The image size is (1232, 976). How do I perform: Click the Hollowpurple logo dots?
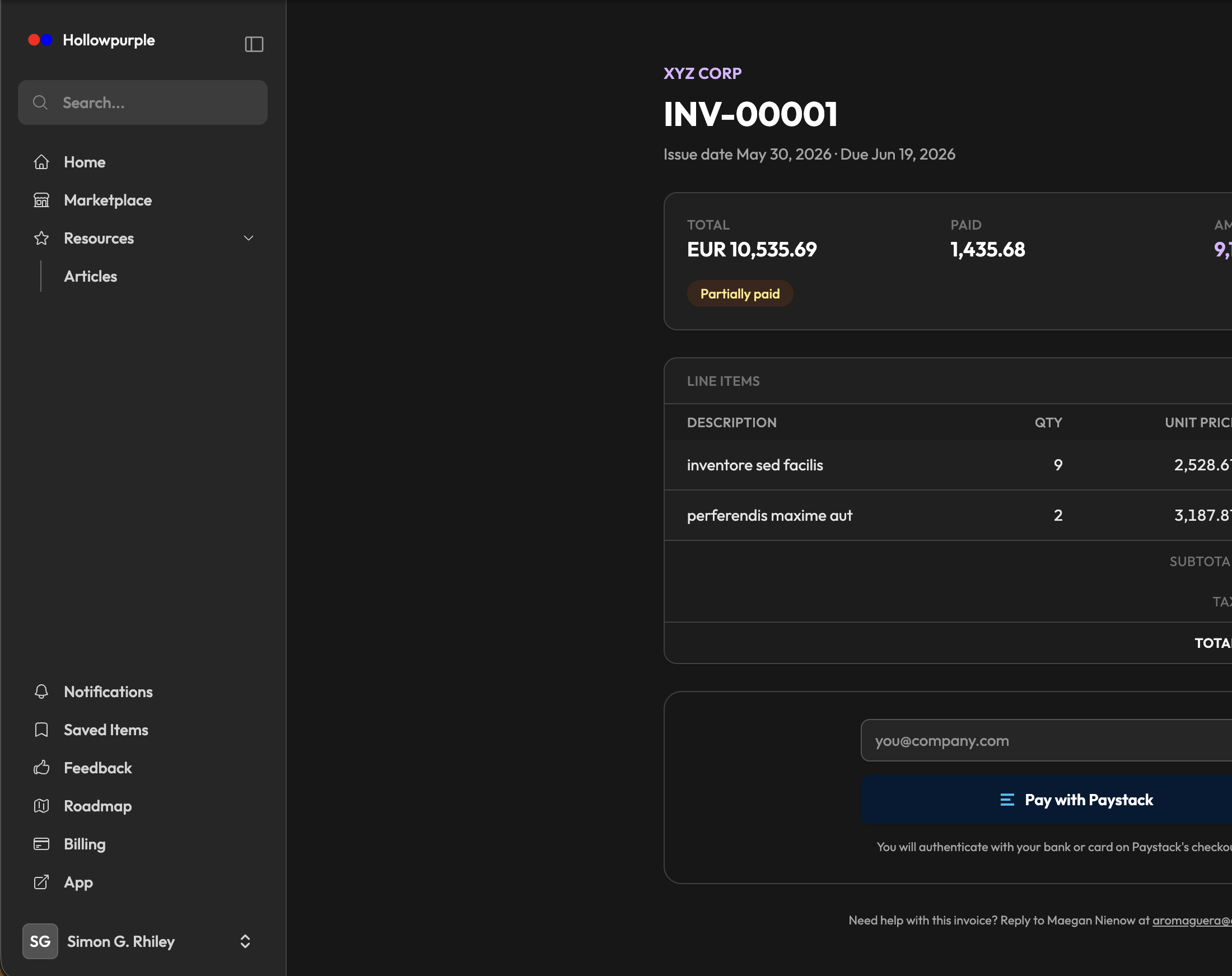(40, 40)
